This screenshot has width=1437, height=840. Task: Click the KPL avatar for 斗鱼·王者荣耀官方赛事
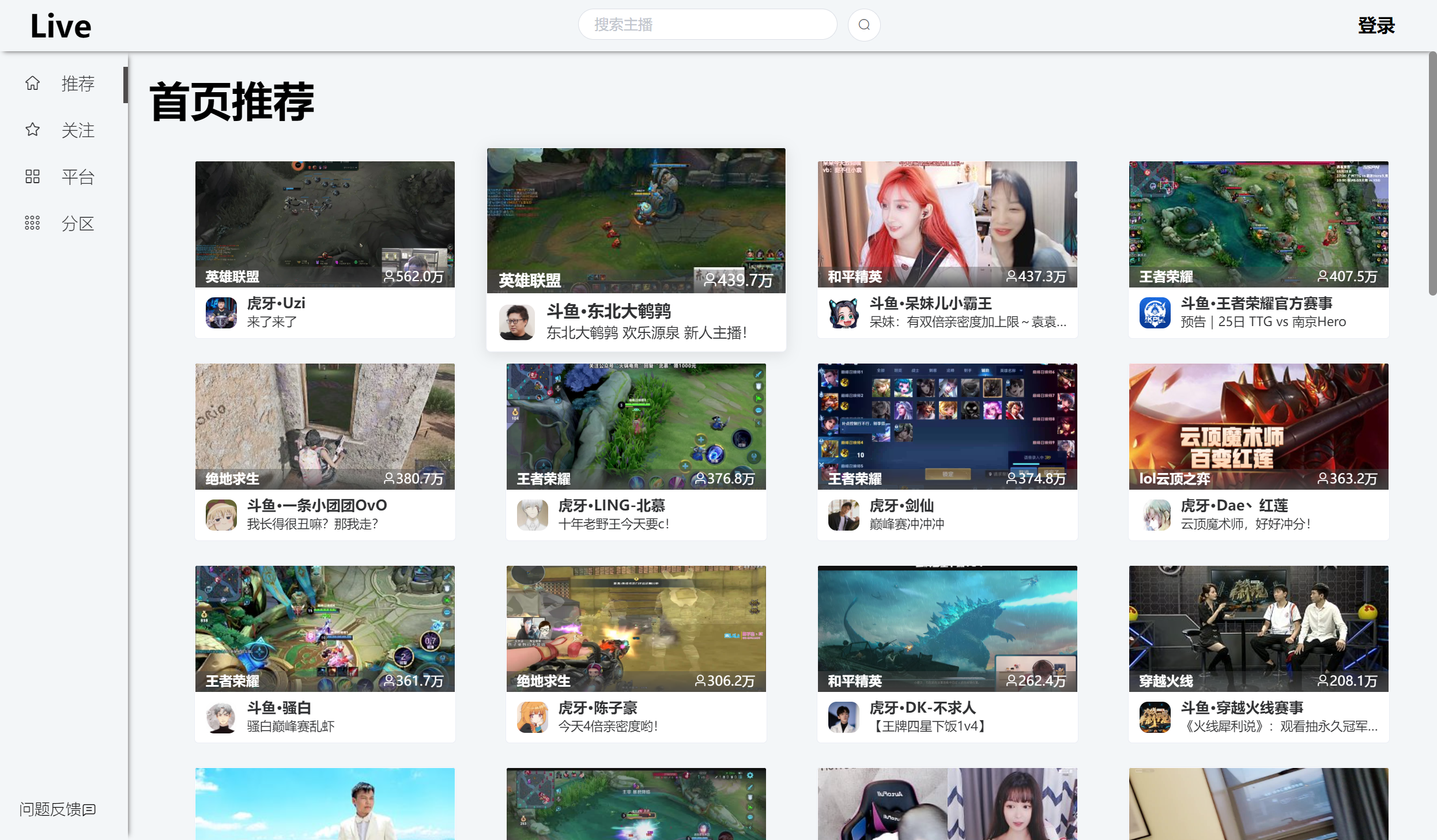[1155, 313]
